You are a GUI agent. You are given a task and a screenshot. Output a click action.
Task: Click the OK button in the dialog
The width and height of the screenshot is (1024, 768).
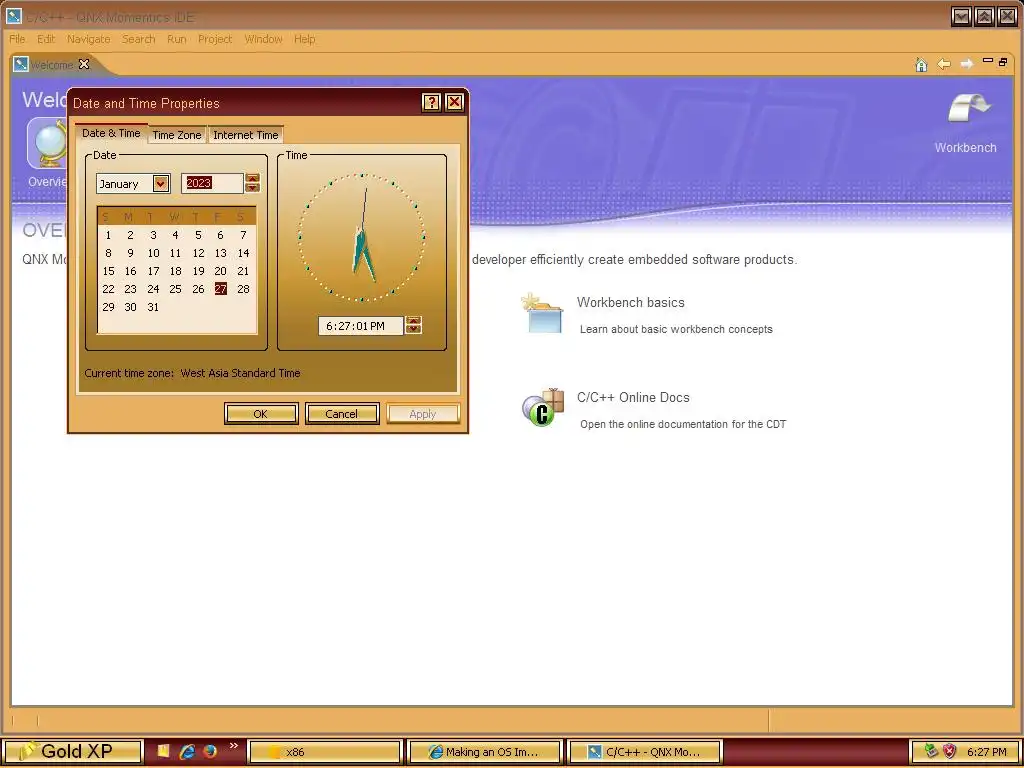261,413
